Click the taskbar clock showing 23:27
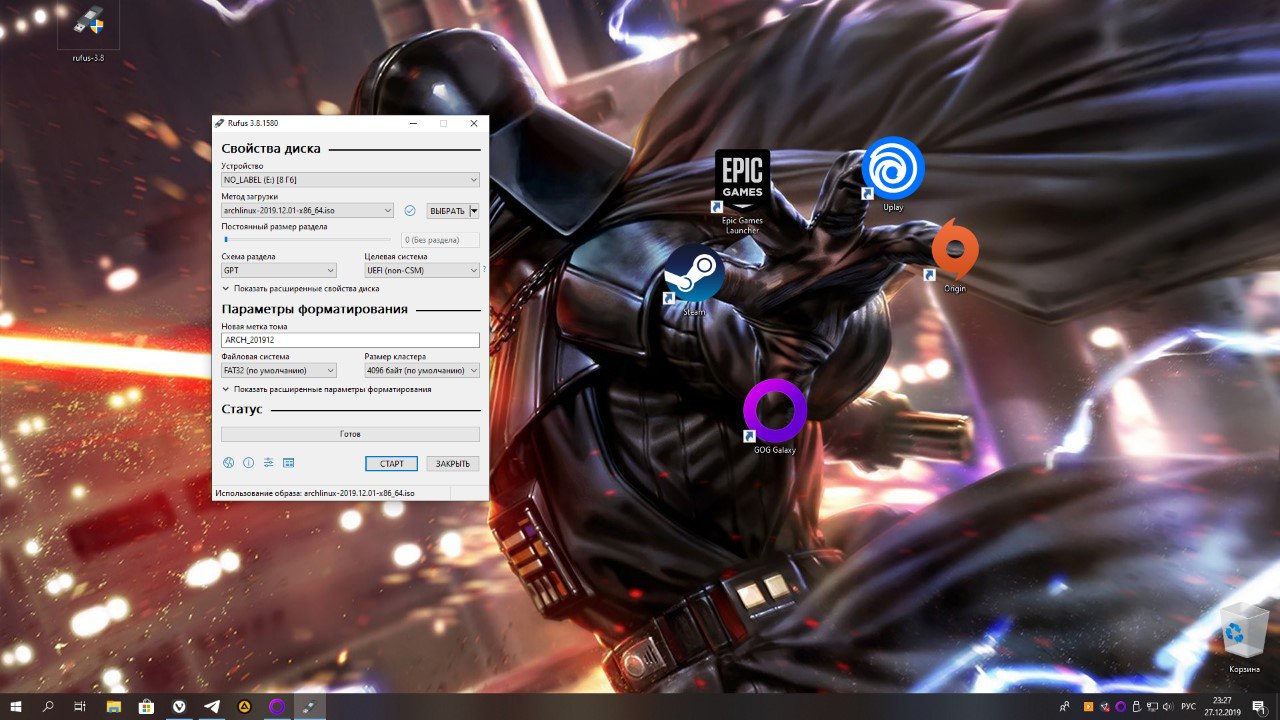Screen dimensions: 1280x720 [1222, 707]
